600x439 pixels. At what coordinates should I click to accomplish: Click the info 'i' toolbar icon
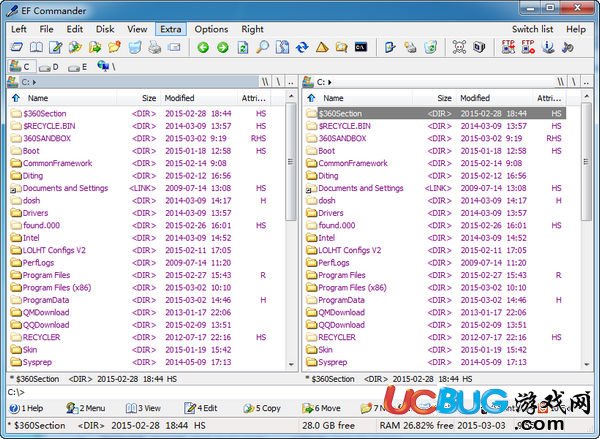[548, 47]
